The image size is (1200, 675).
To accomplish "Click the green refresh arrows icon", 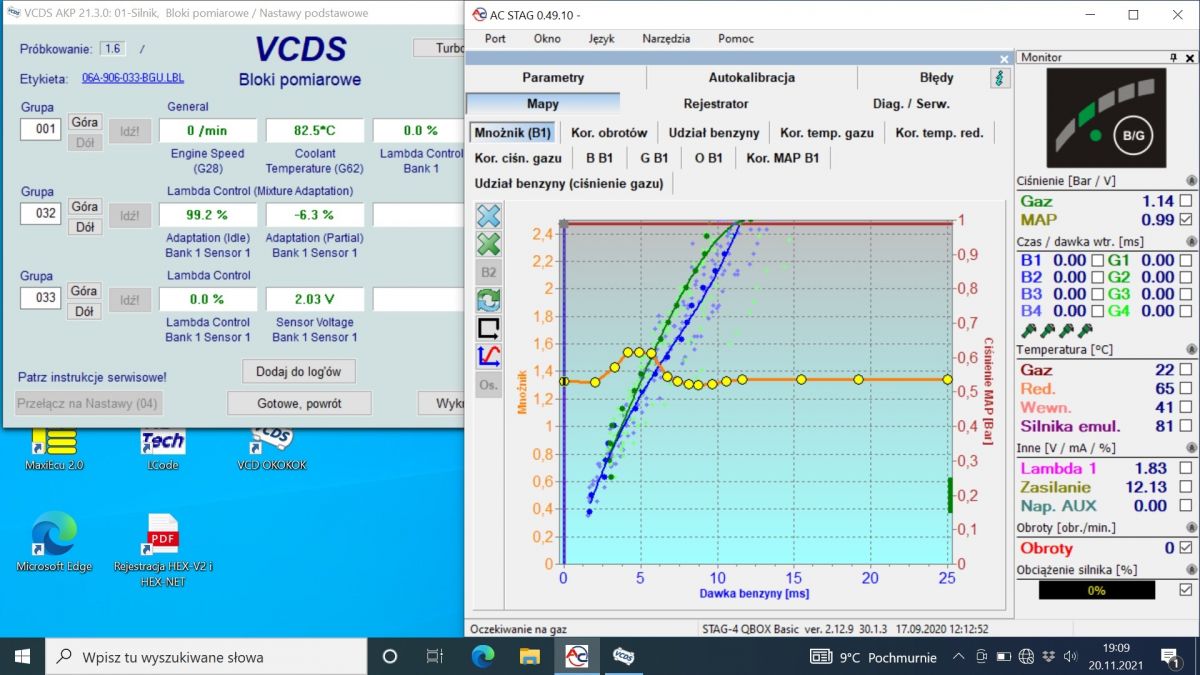I will [489, 300].
